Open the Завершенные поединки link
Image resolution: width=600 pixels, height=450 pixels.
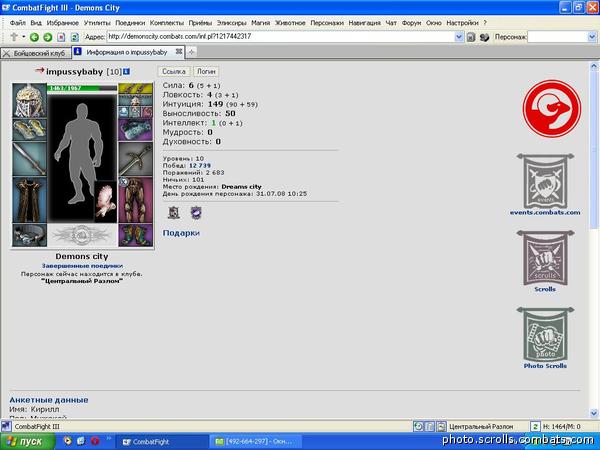[82, 266]
